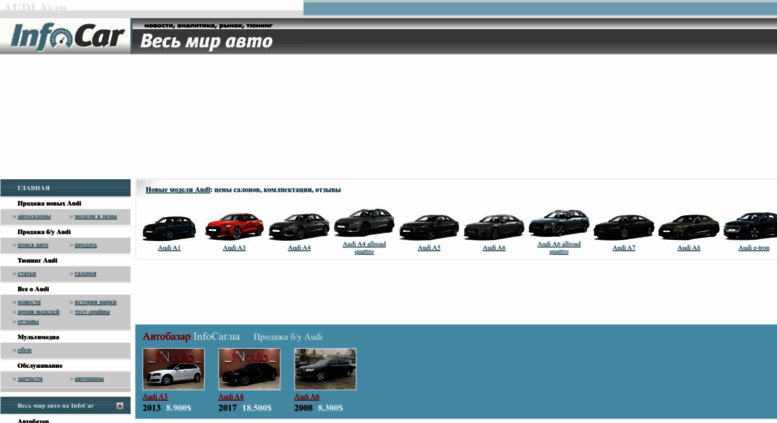The image size is (777, 423).
Task: Open the black used Audi A4 photo
Action: 249,369
